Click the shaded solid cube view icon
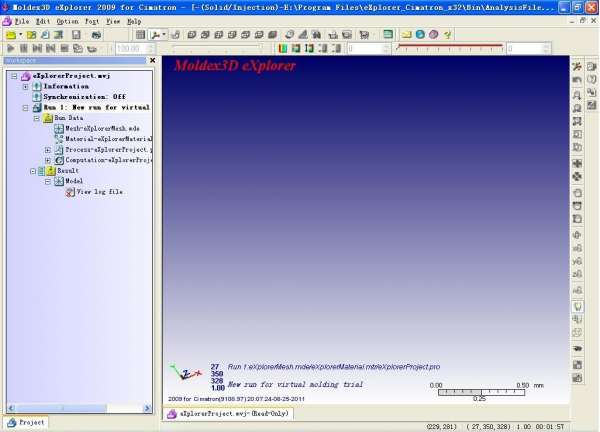Image resolution: width=600 pixels, height=432 pixels. click(x=272, y=35)
